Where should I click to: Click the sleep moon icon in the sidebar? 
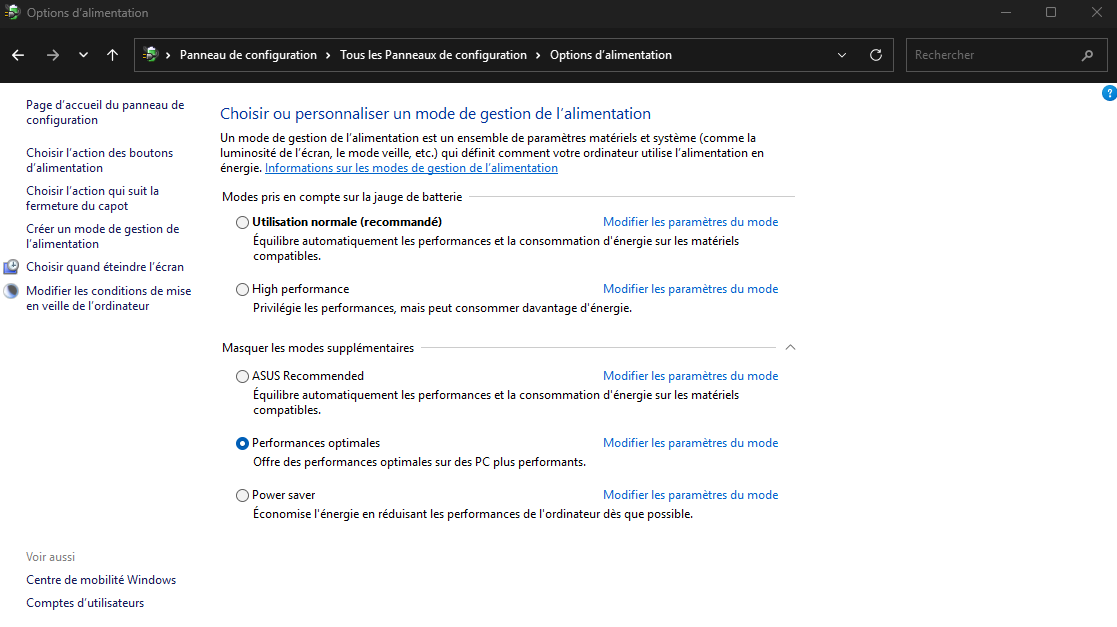pos(11,291)
